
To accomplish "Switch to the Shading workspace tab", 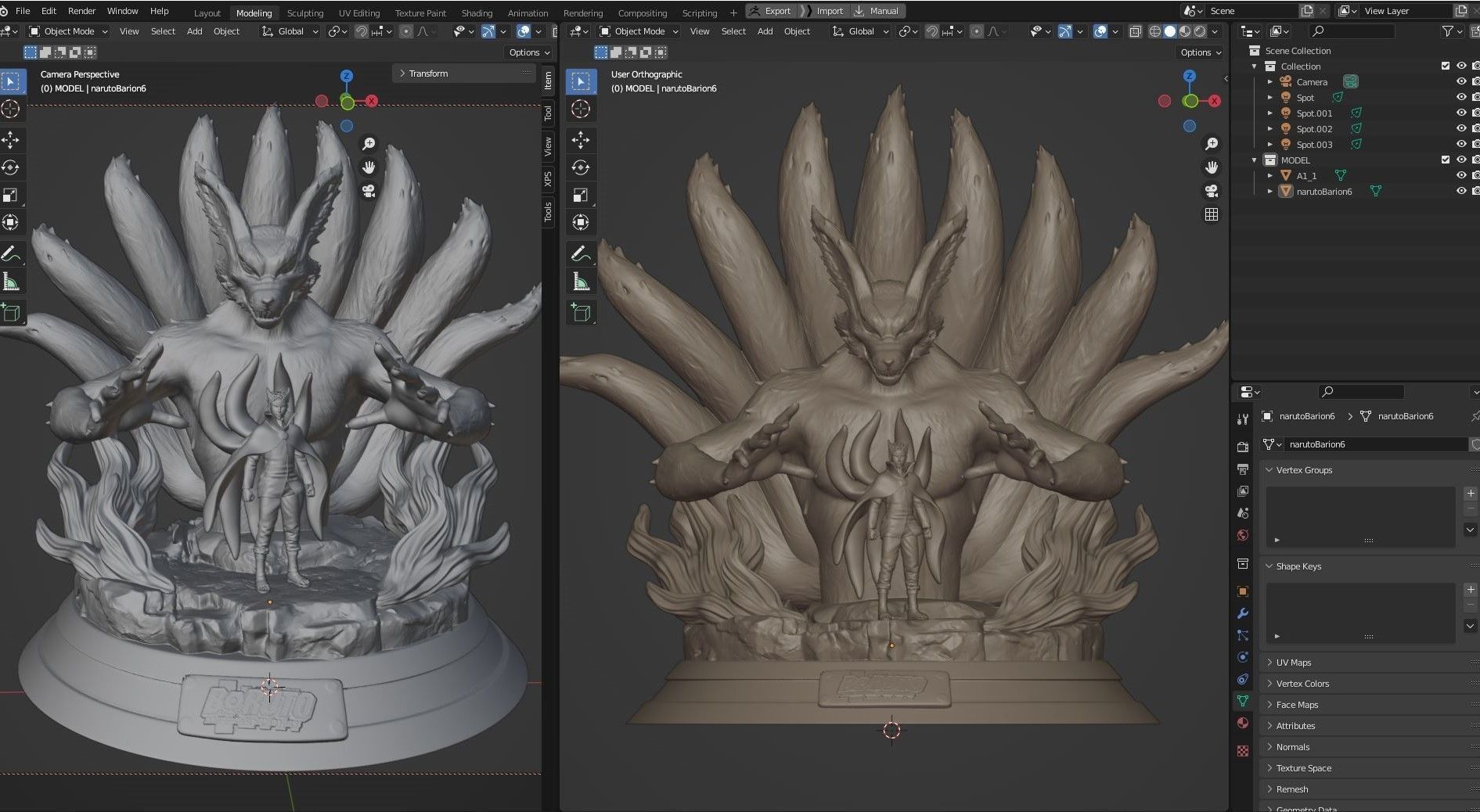I will (x=477, y=13).
